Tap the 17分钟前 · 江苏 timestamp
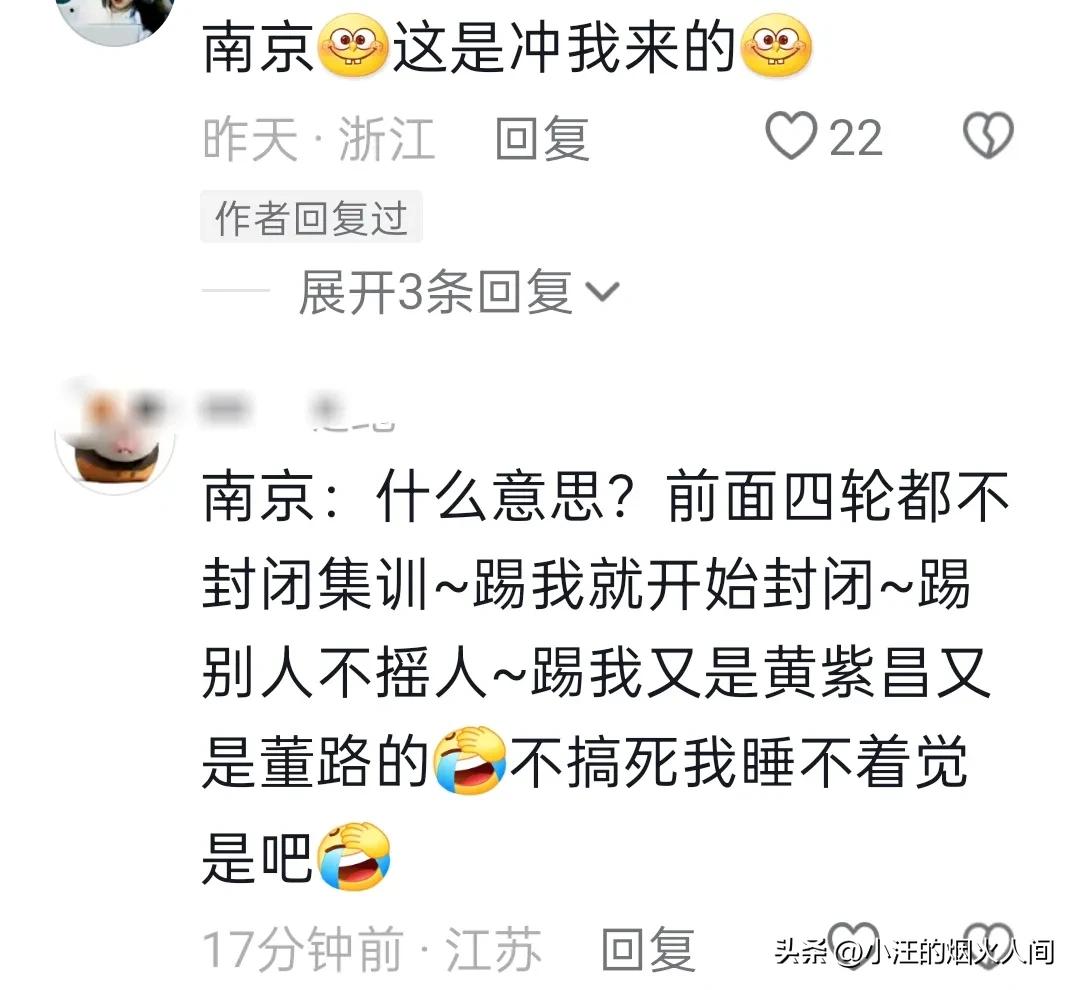This screenshot has width=1079, height=990. pos(372,949)
